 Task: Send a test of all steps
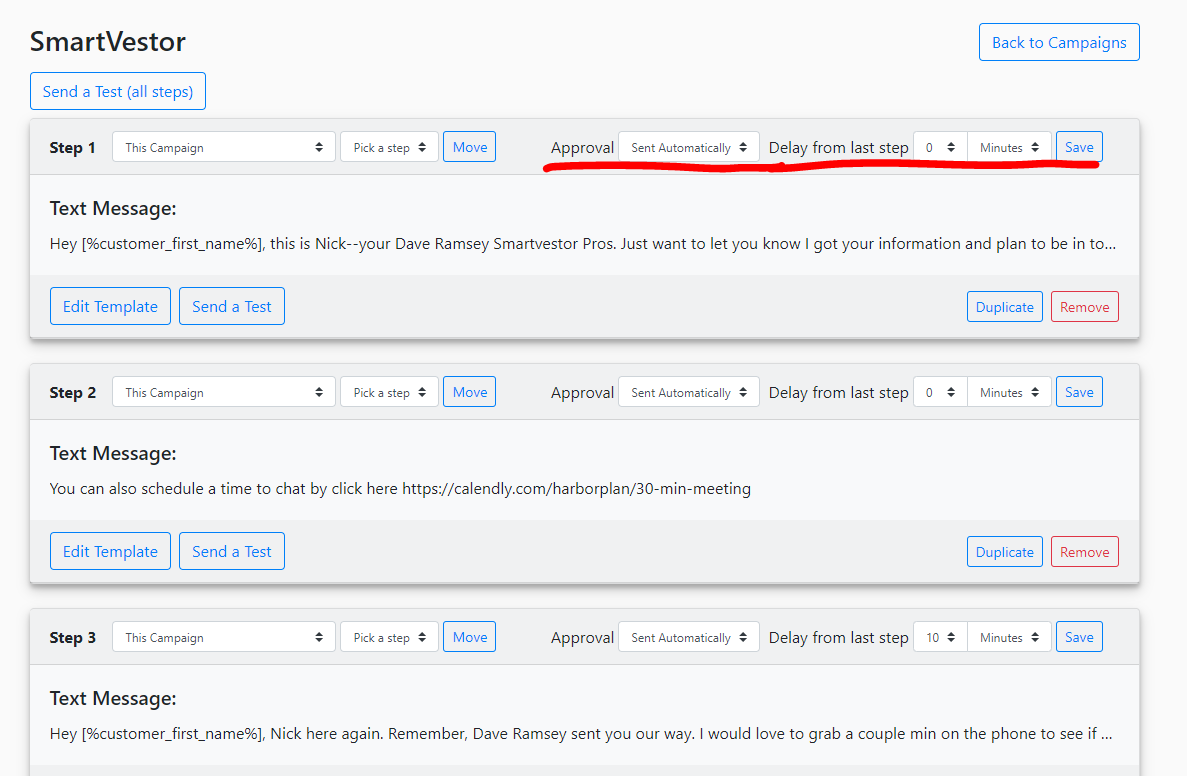pos(117,92)
